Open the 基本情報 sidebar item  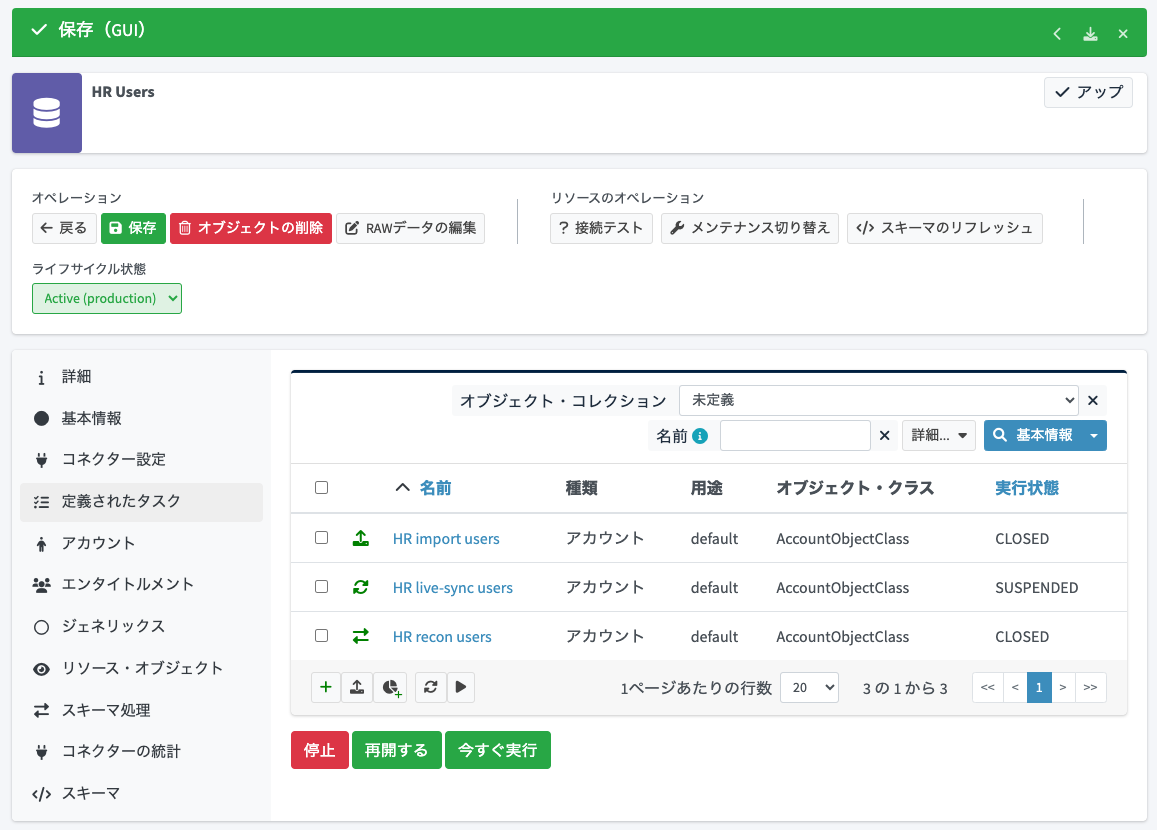(x=141, y=418)
